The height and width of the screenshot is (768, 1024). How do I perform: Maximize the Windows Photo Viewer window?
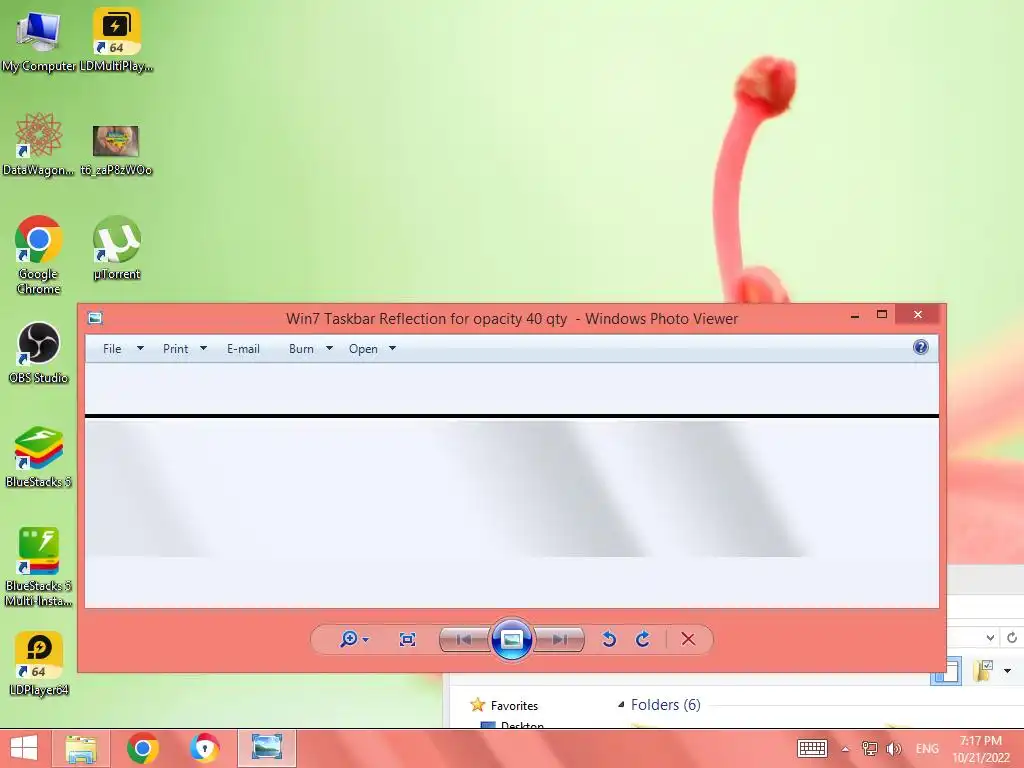[x=882, y=315]
